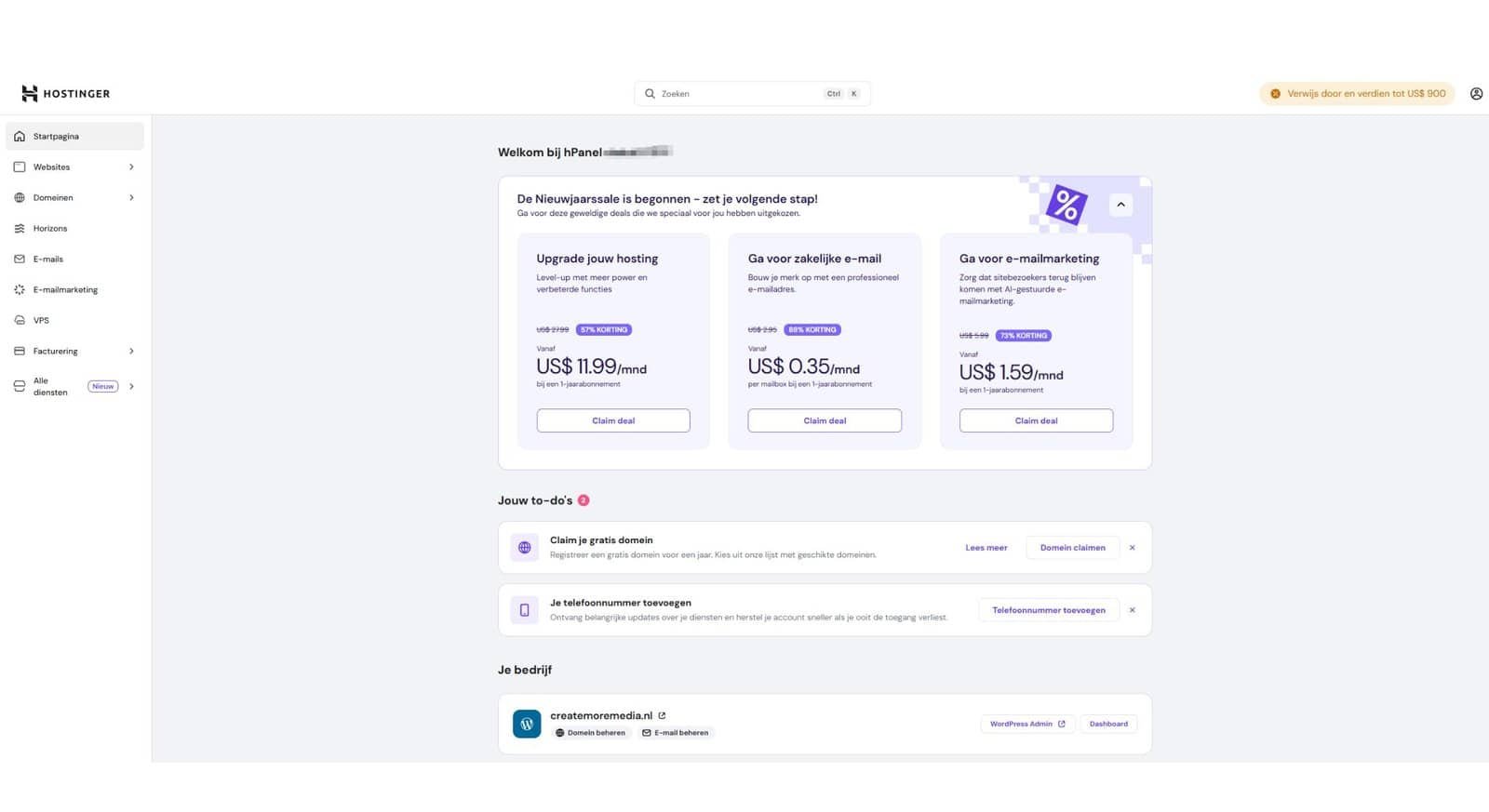The width and height of the screenshot is (1489, 812).
Task: Click the 'US$ 11.99/mnd' price text
Action: point(592,367)
